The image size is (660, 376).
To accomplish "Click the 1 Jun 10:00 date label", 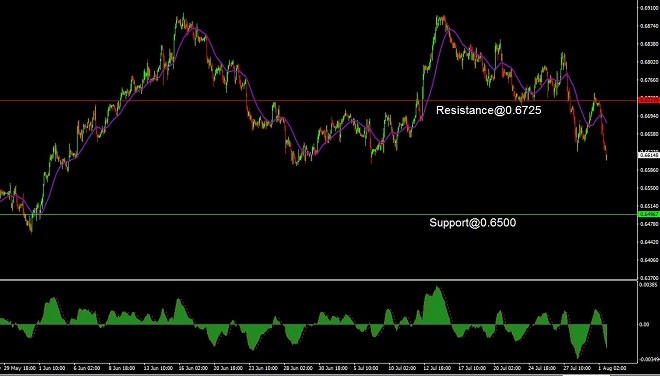I will coord(52,368).
